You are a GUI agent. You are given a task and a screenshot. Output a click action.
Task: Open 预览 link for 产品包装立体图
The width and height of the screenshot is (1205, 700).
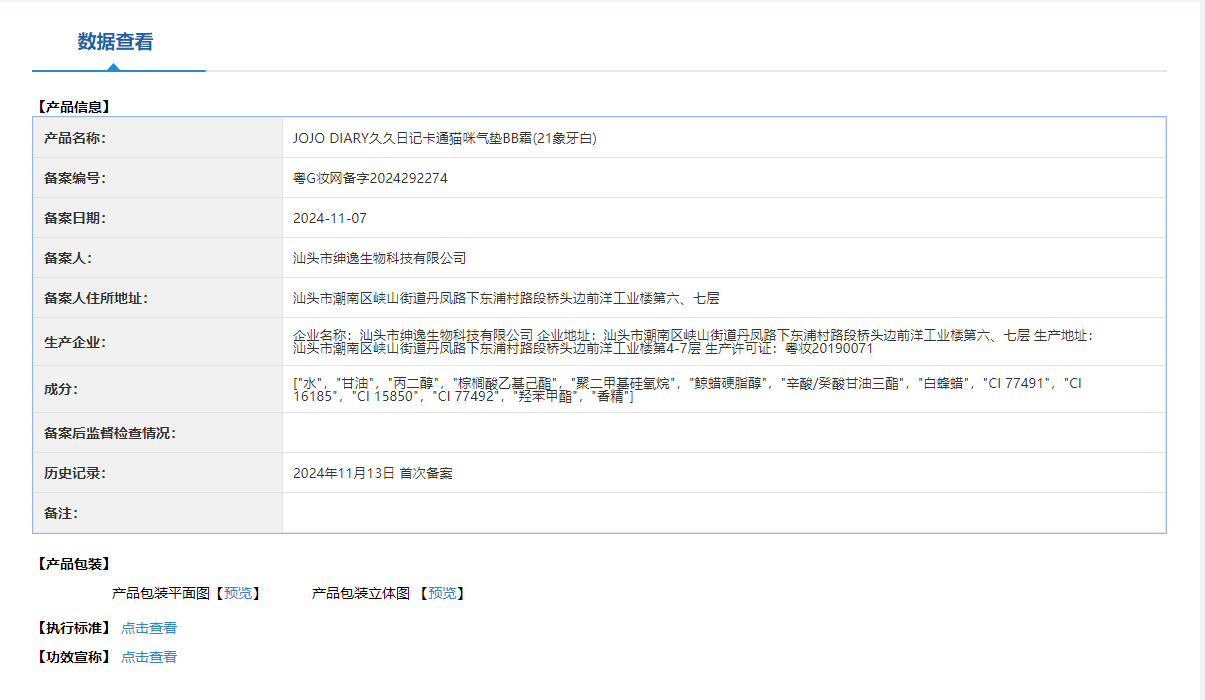(442, 593)
